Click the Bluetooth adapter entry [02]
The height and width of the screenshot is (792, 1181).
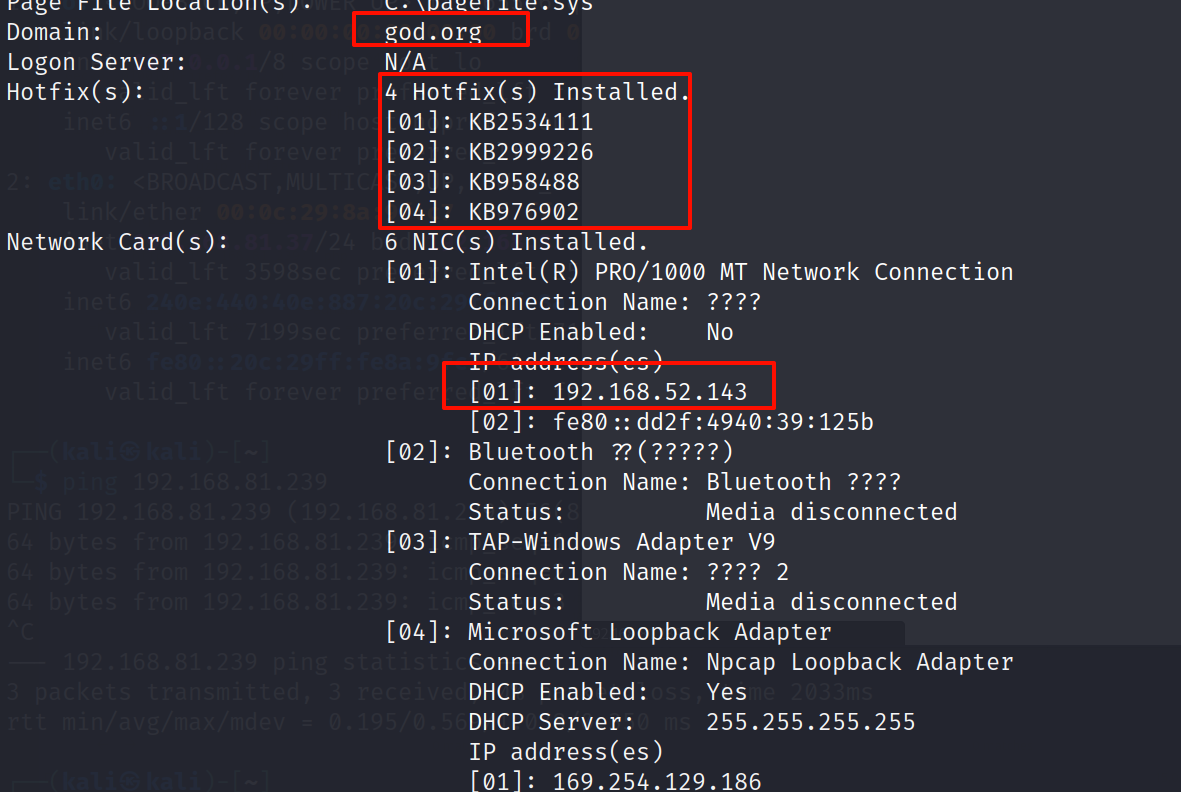click(600, 452)
